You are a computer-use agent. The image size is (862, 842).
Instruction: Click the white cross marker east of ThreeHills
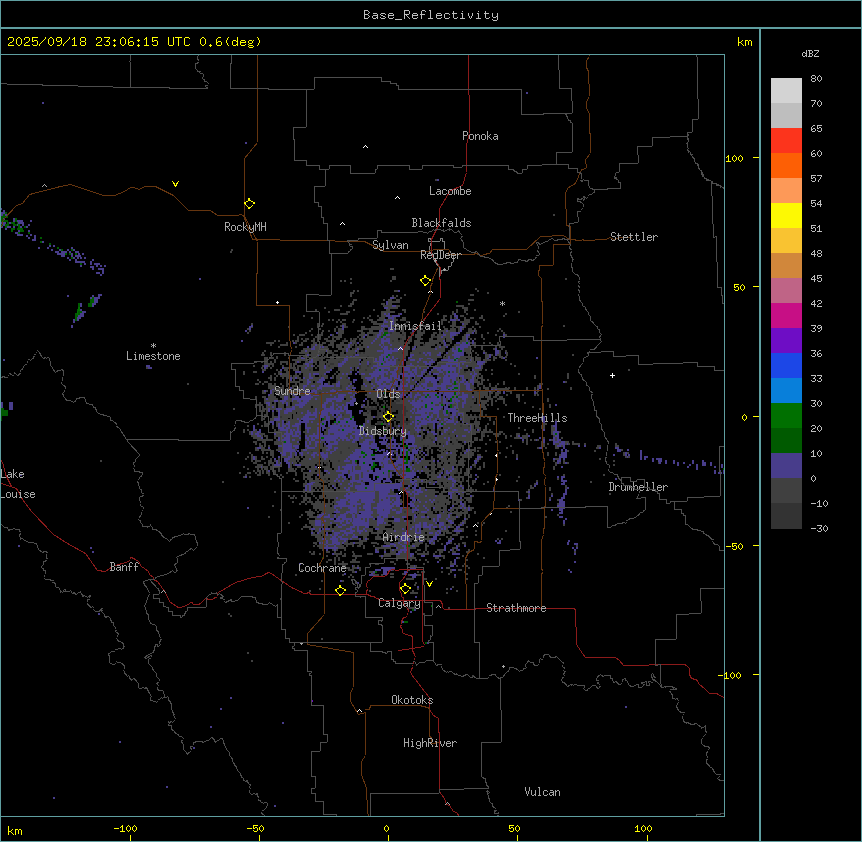point(612,375)
